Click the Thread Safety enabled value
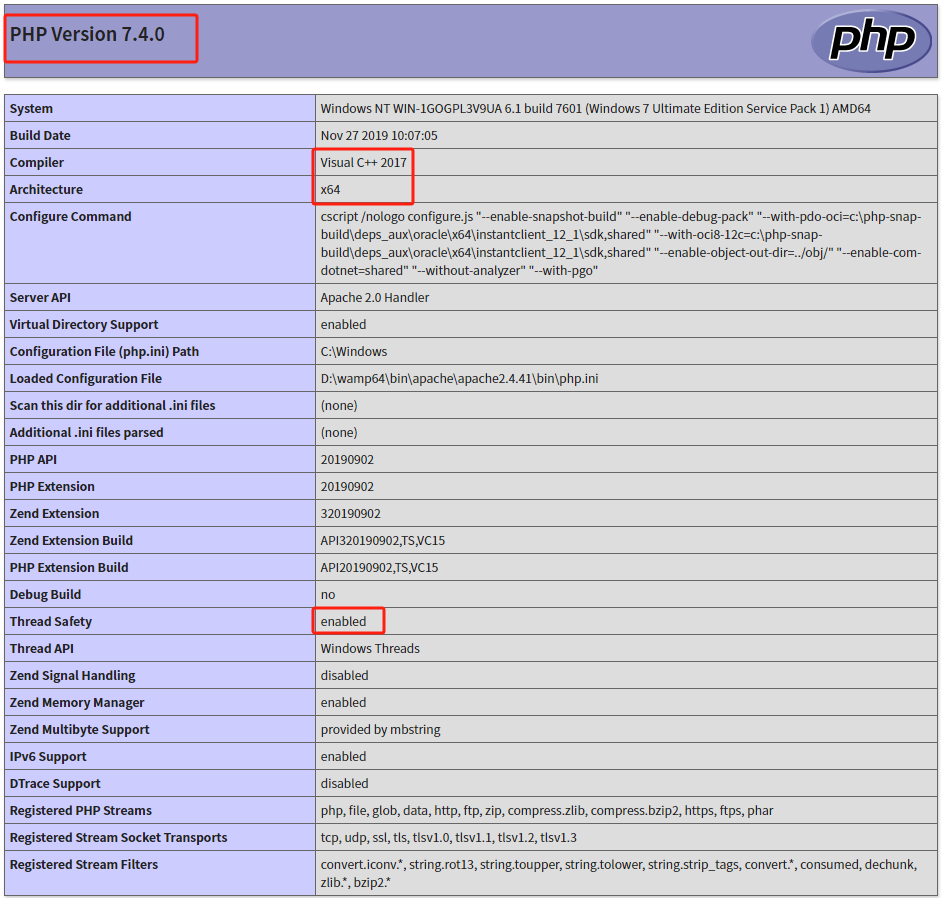 [343, 622]
